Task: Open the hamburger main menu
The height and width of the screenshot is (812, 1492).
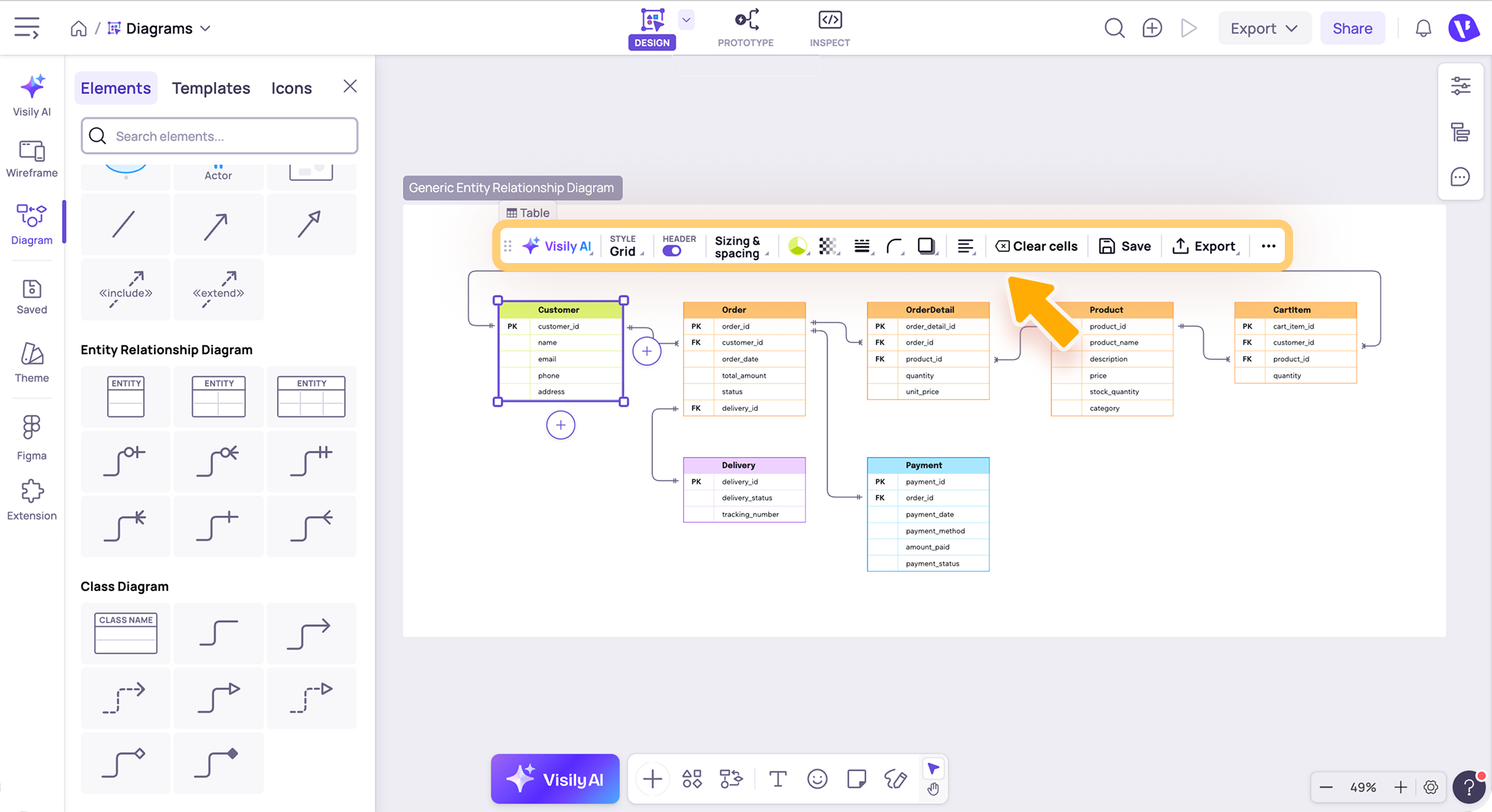Action: tap(27, 28)
